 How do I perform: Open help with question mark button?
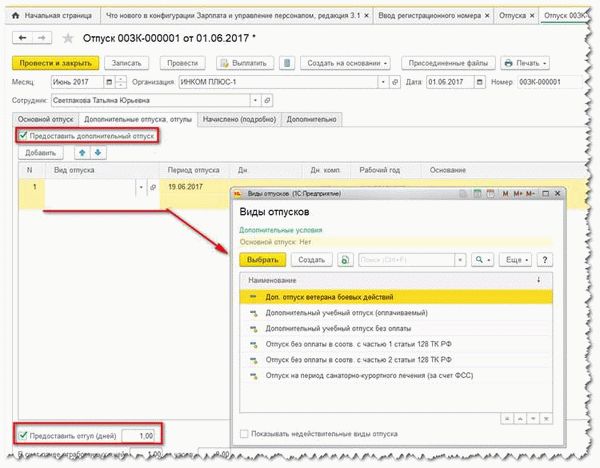545,260
